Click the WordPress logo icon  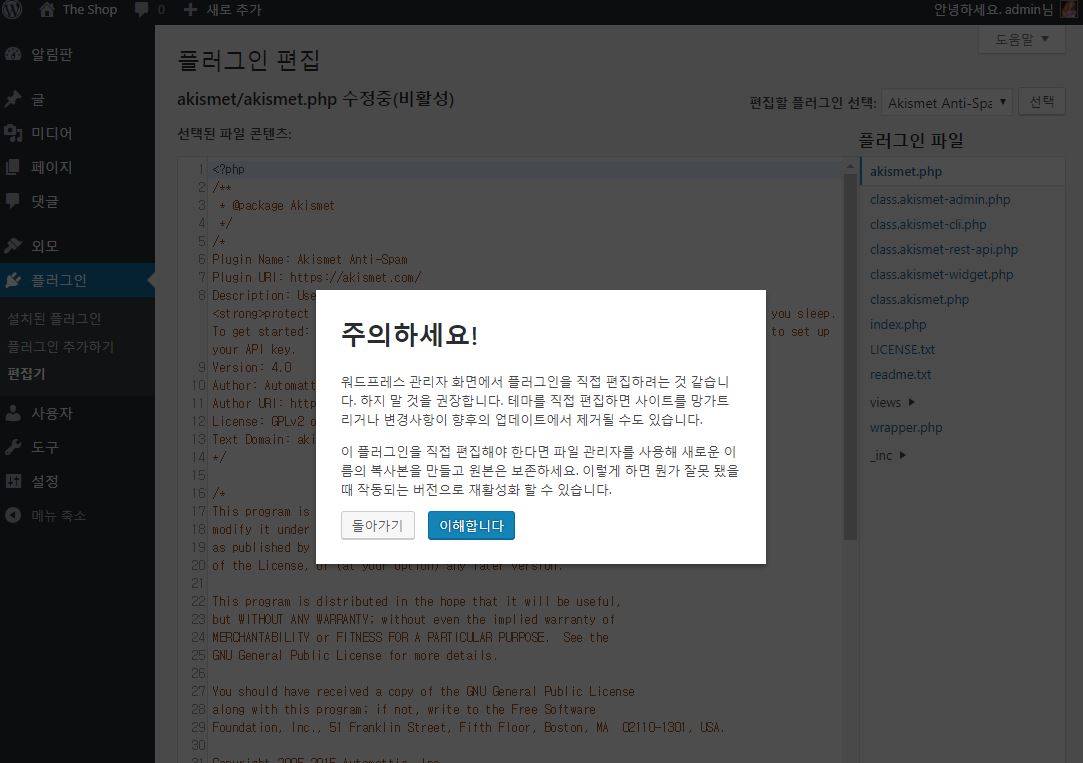coord(12,10)
